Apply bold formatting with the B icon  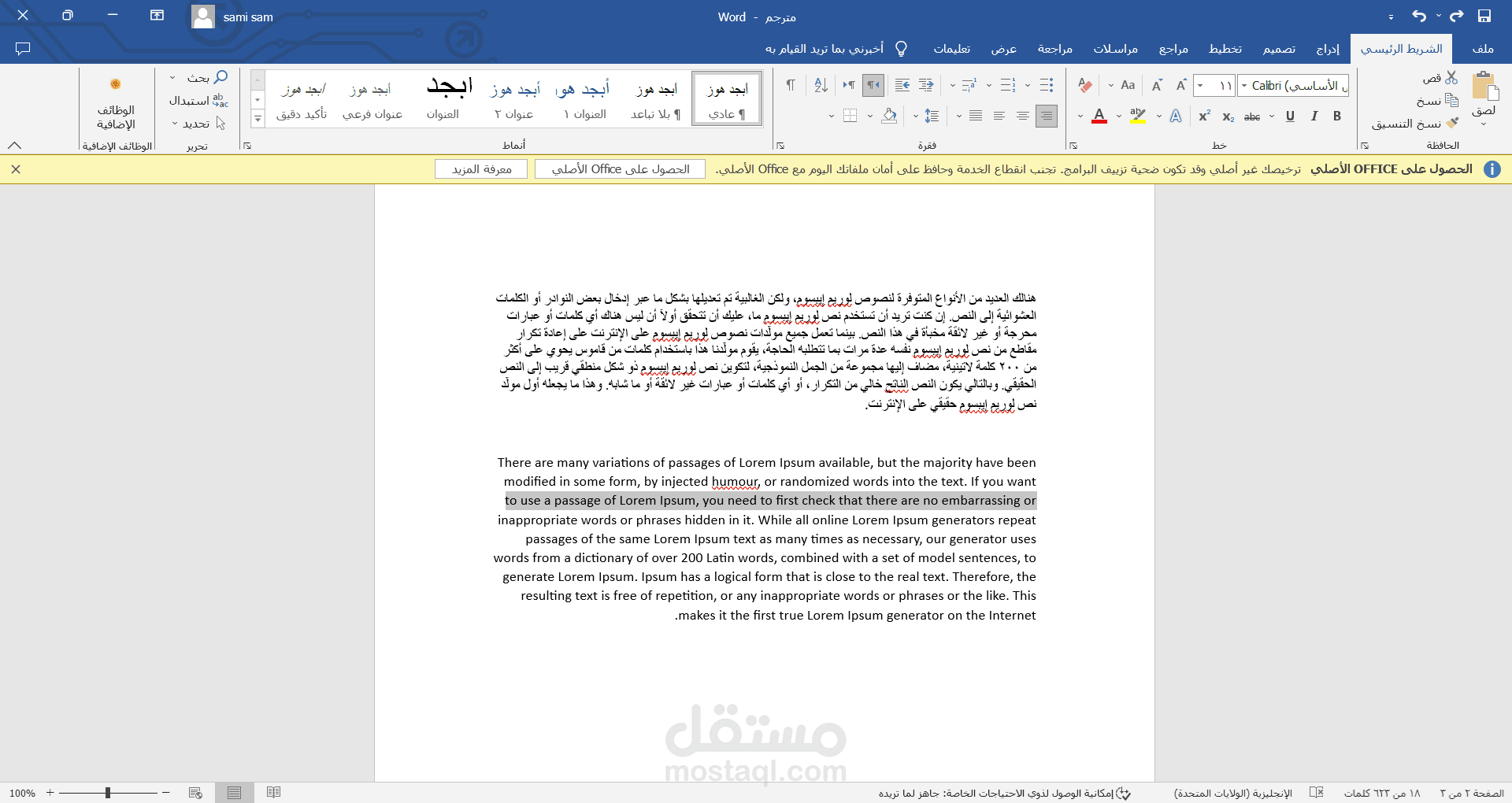1336,116
